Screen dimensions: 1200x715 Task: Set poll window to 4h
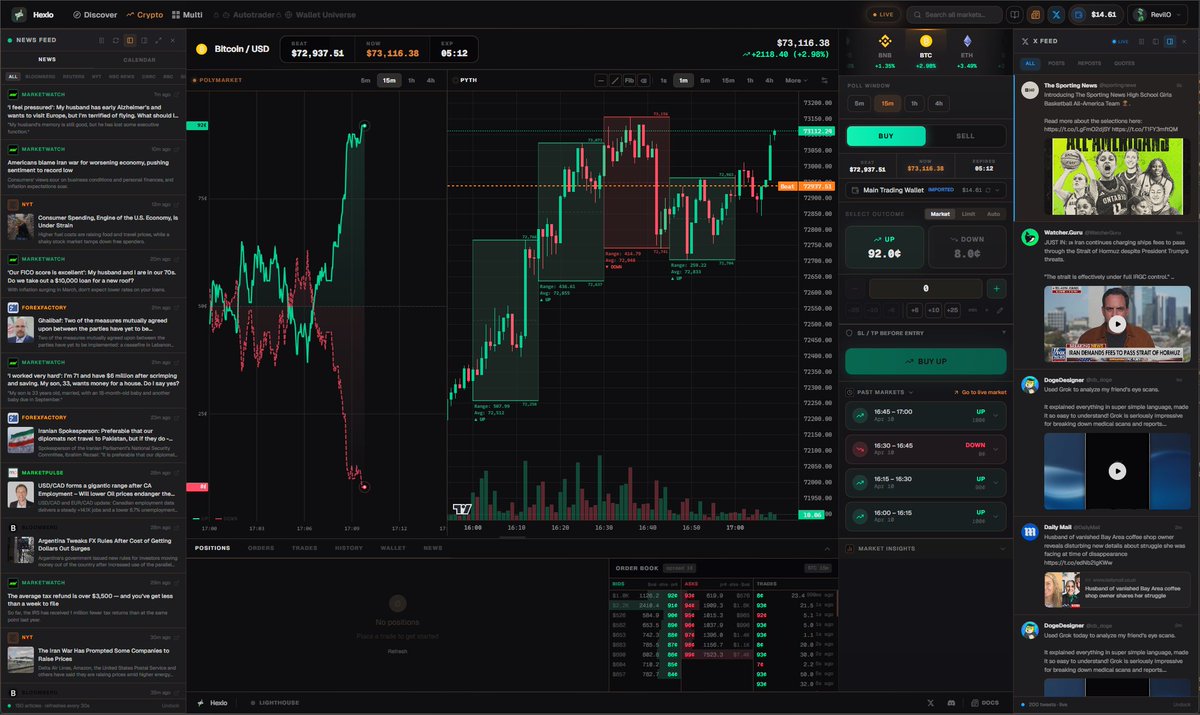pos(938,103)
